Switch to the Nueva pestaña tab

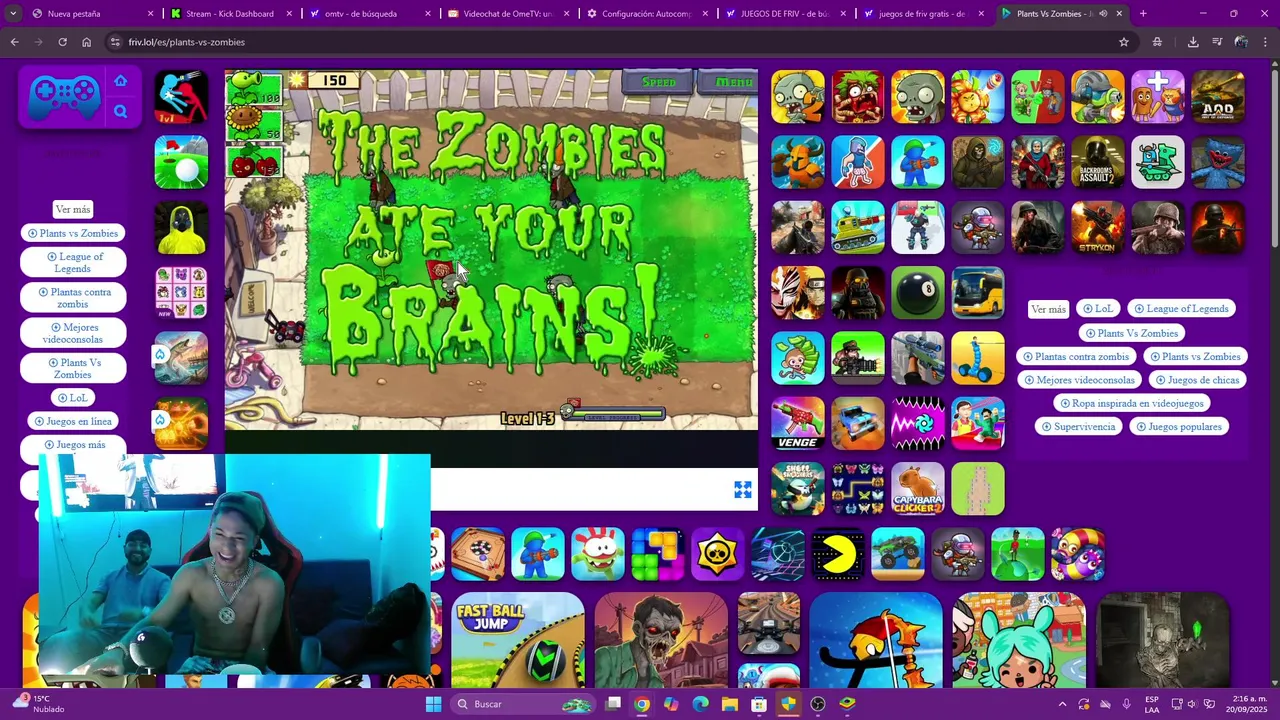coord(92,14)
